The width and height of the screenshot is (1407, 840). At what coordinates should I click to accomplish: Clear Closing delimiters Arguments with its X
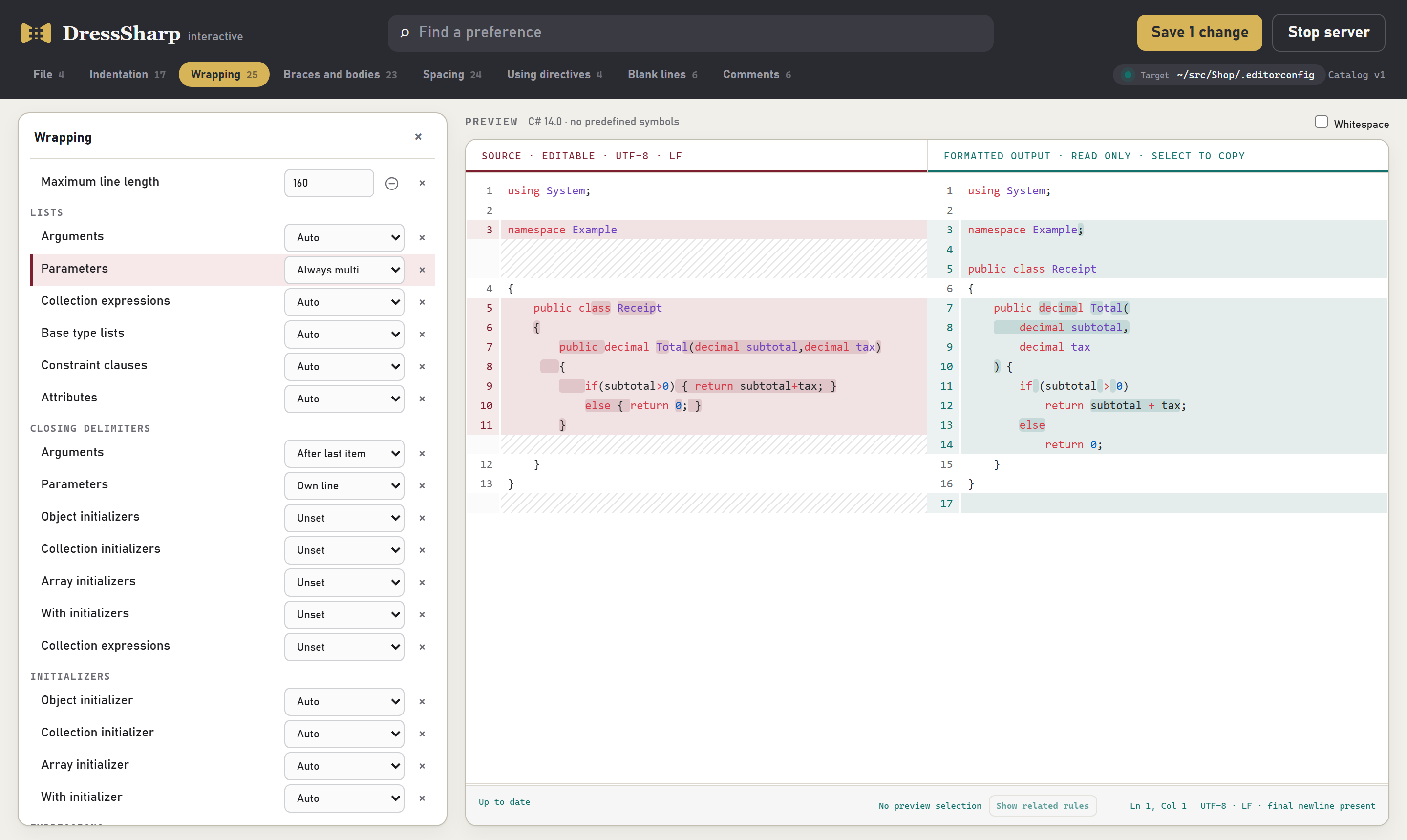point(422,453)
